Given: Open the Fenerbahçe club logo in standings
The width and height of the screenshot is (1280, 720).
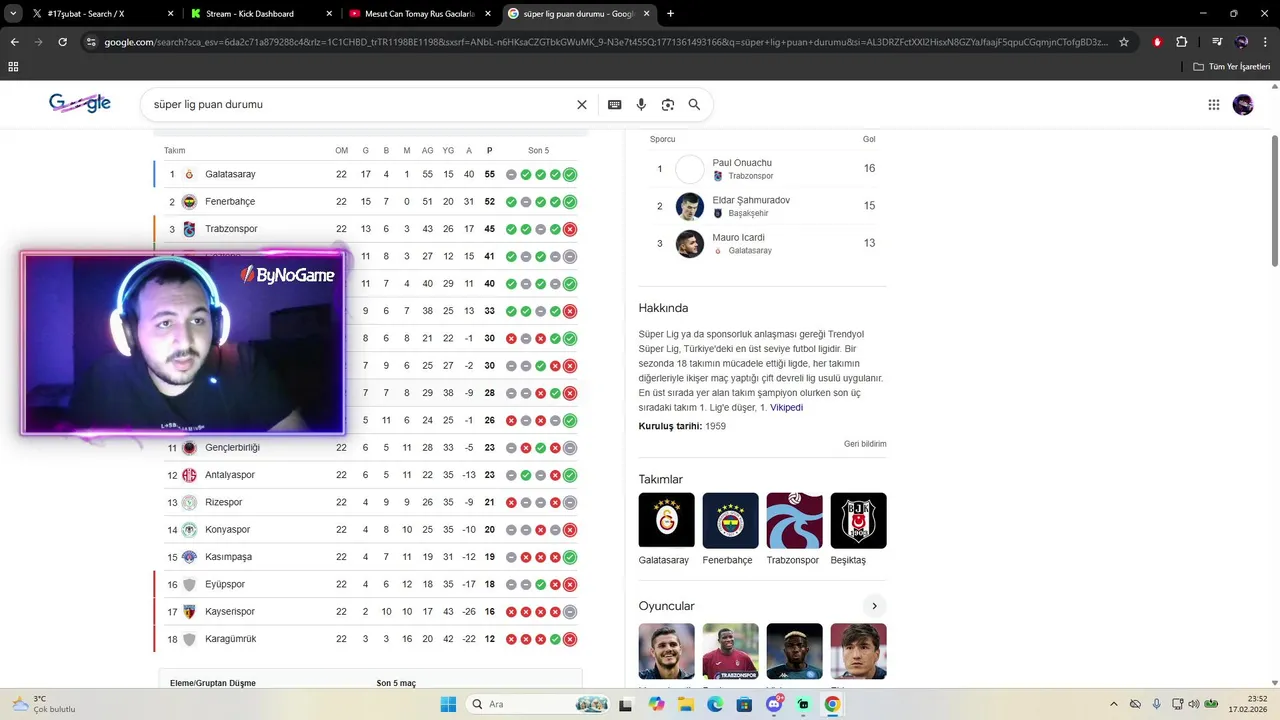Looking at the screenshot, I should click(189, 201).
